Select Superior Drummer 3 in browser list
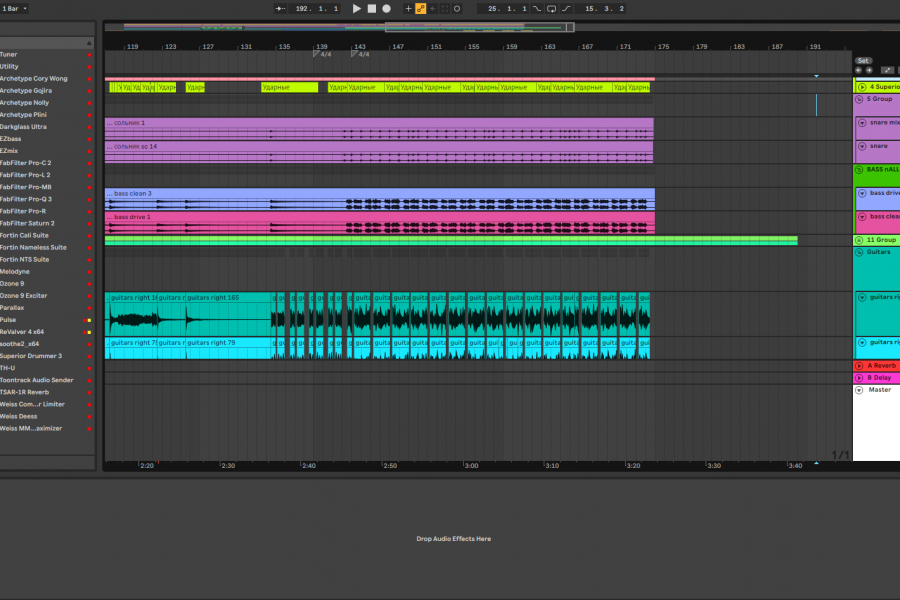 tap(30, 356)
